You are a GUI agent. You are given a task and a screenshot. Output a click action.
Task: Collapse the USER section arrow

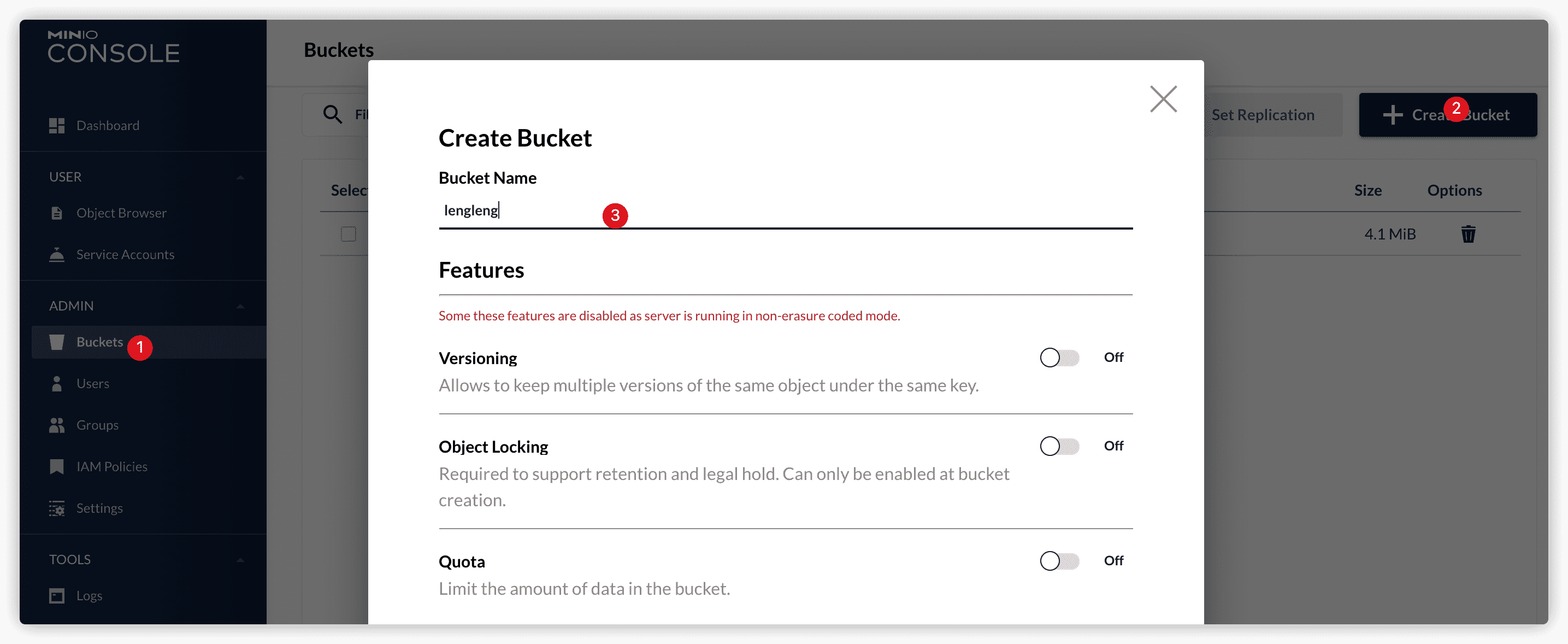pos(240,177)
